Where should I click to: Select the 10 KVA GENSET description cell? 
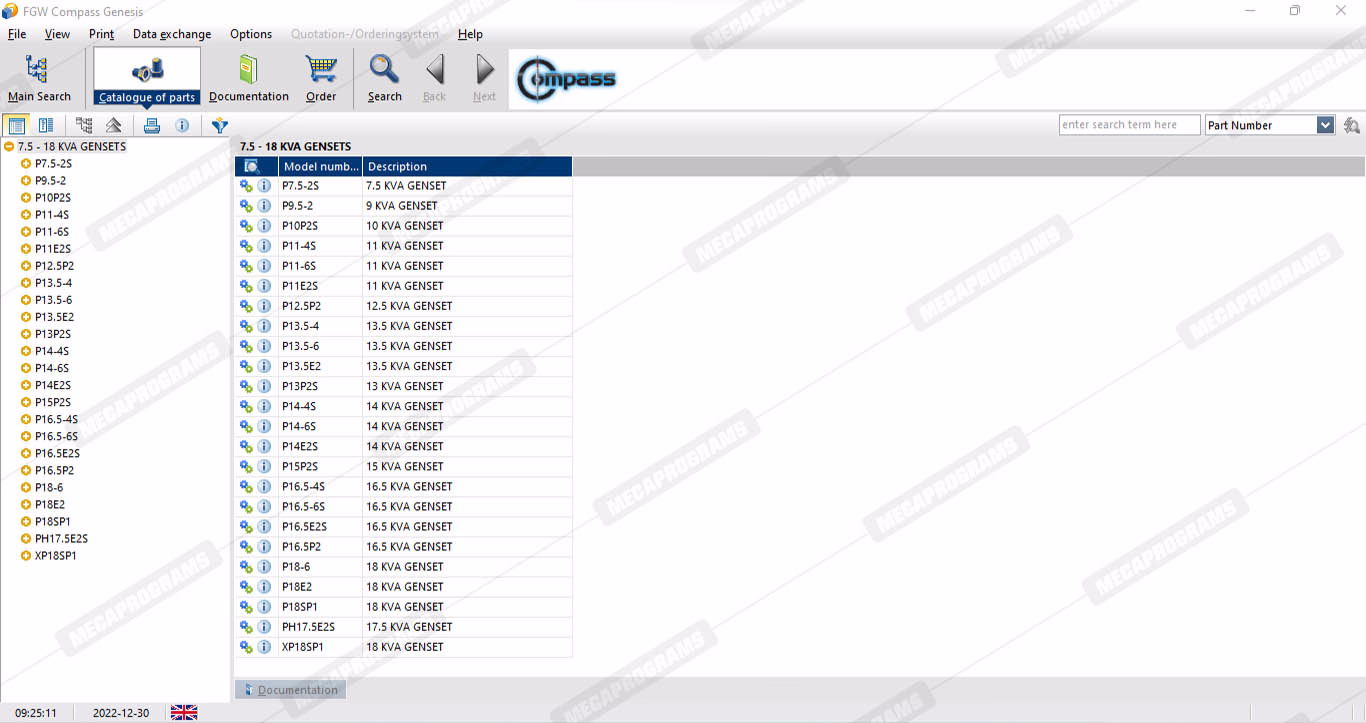467,226
